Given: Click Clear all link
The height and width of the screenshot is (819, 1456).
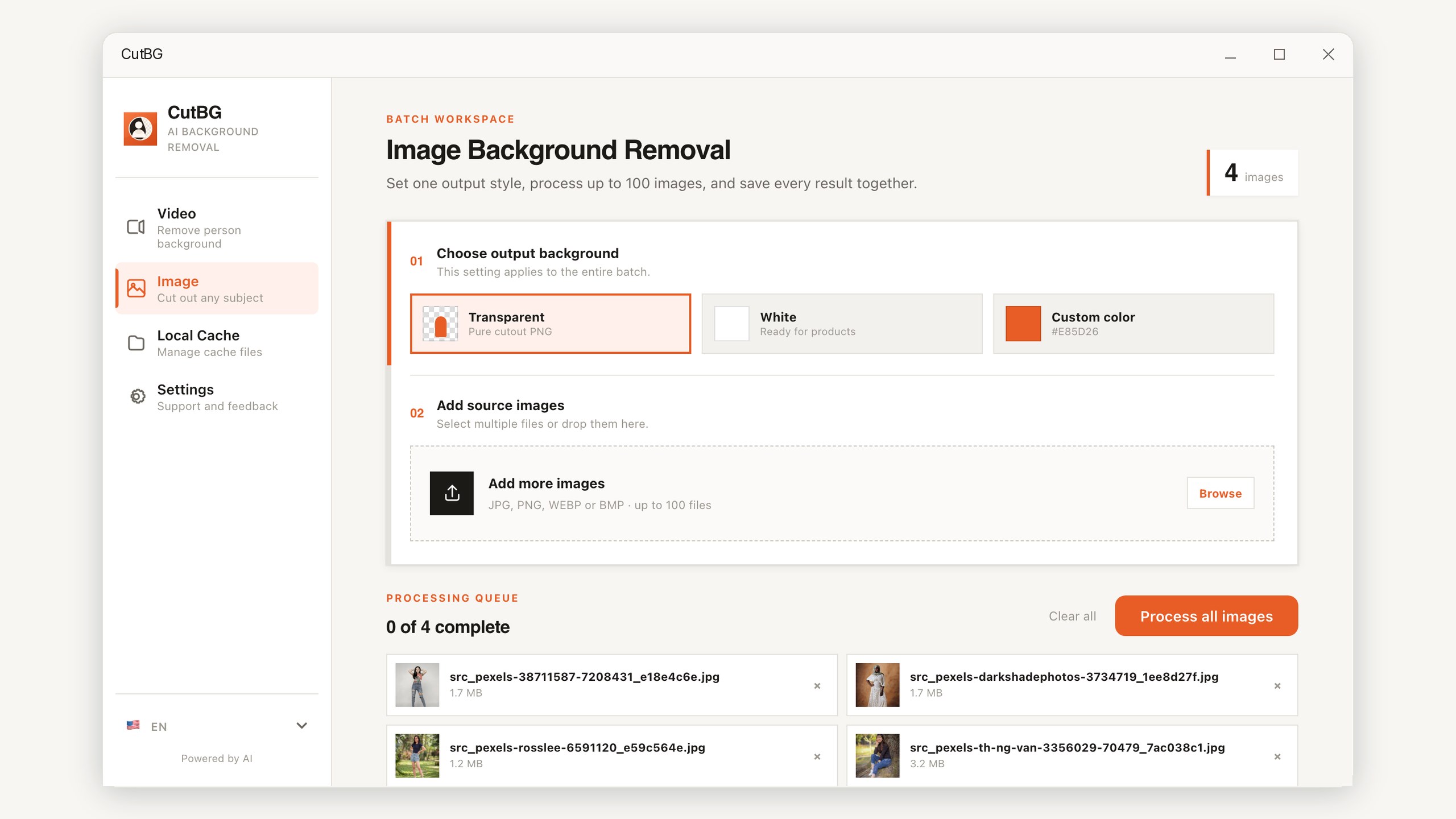Looking at the screenshot, I should tap(1072, 616).
